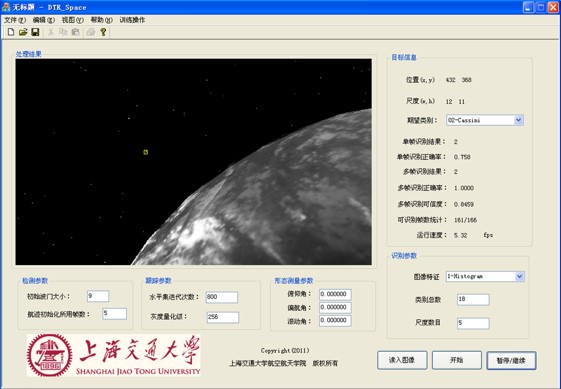Image resolution: width=561 pixels, height=389 pixels.
Task: Click the 初始波门大小 input field
Action: [98, 296]
